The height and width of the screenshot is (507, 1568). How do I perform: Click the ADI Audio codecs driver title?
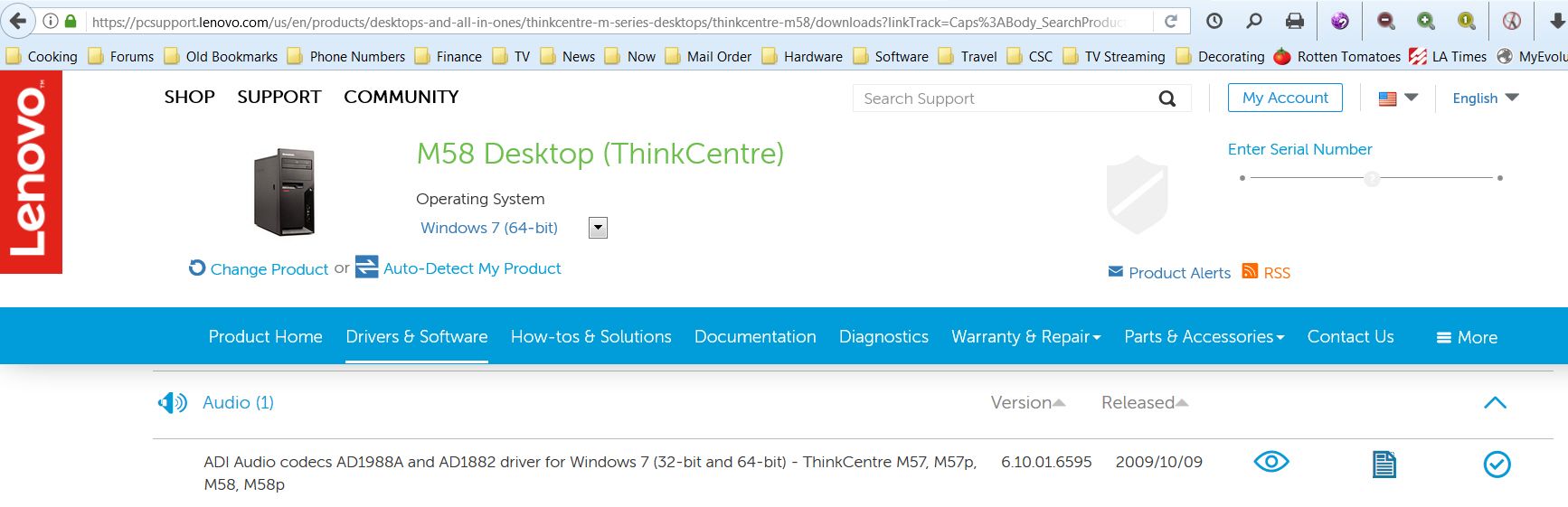[590, 473]
